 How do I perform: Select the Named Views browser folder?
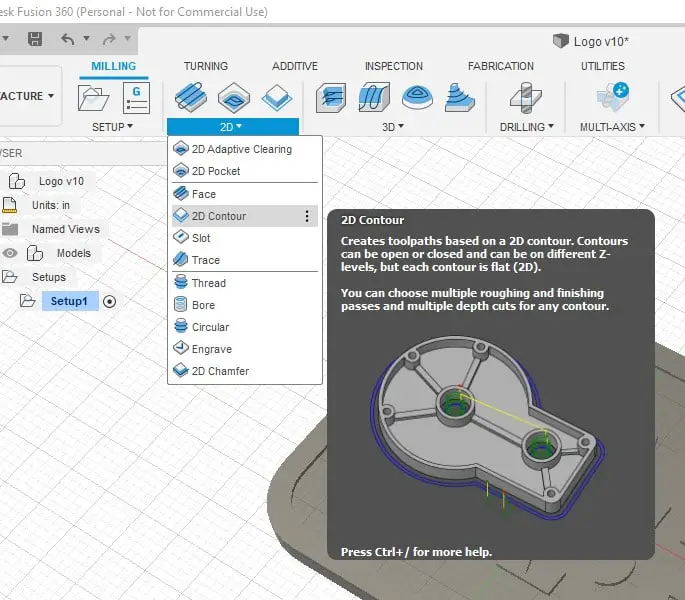coord(66,229)
